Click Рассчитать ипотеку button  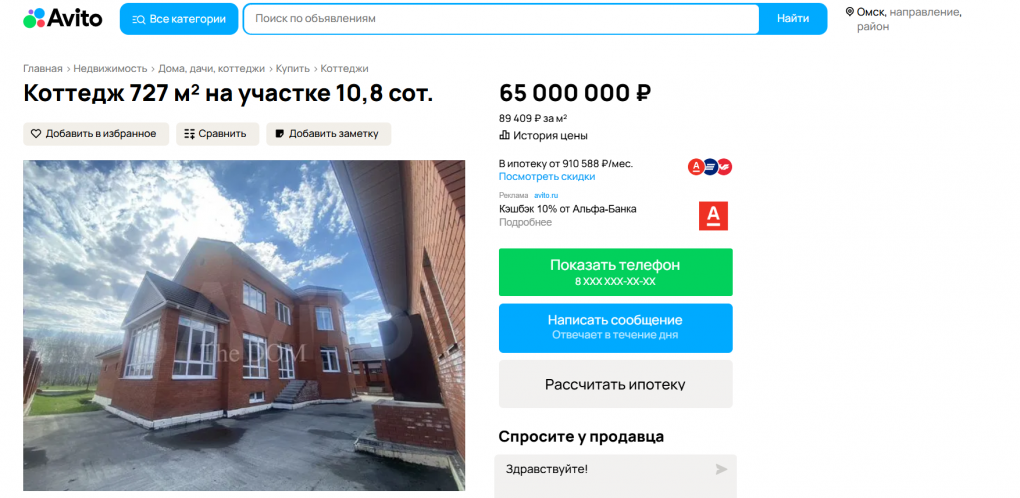point(615,384)
